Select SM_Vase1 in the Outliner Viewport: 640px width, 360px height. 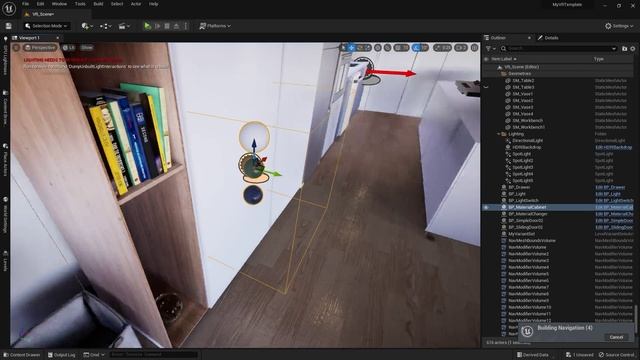(x=522, y=94)
